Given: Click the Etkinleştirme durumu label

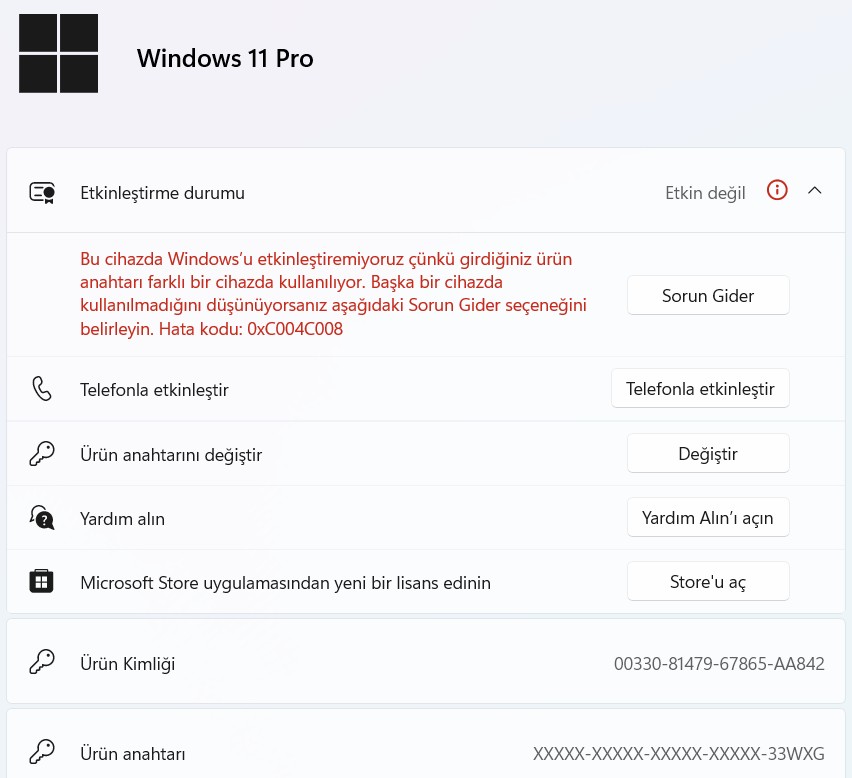Looking at the screenshot, I should tap(162, 193).
